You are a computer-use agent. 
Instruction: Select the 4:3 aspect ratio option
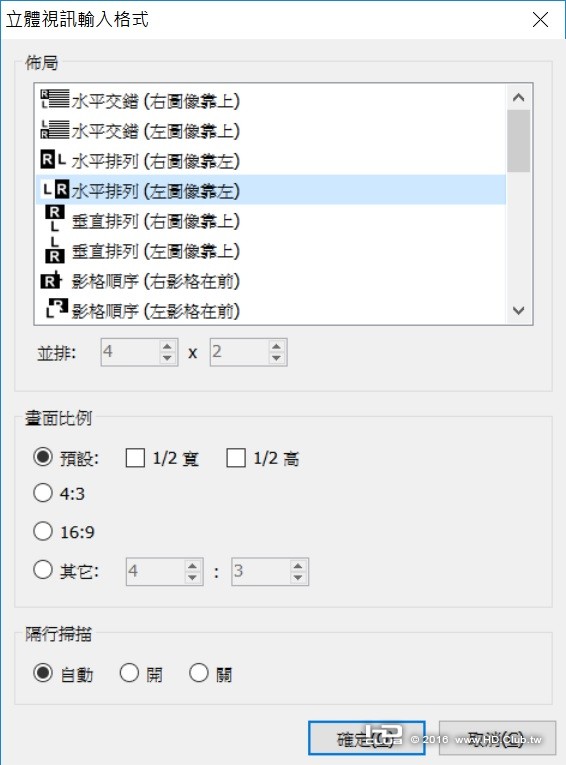coord(43,493)
